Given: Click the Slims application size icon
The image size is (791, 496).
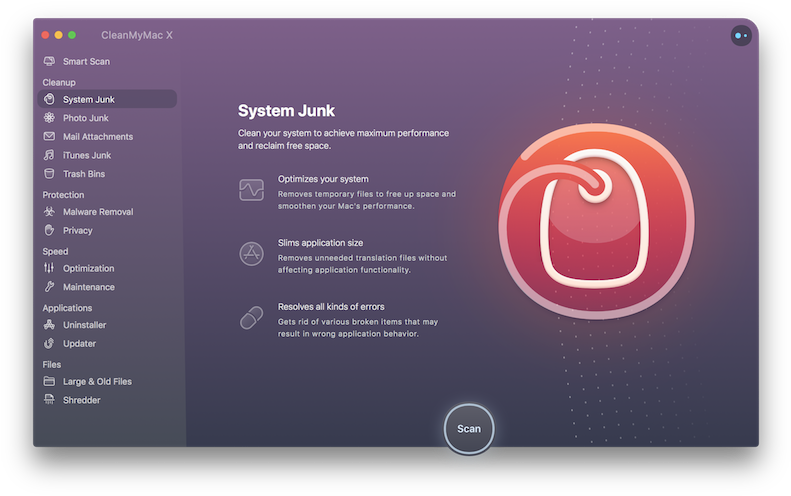Looking at the screenshot, I should click(251, 254).
